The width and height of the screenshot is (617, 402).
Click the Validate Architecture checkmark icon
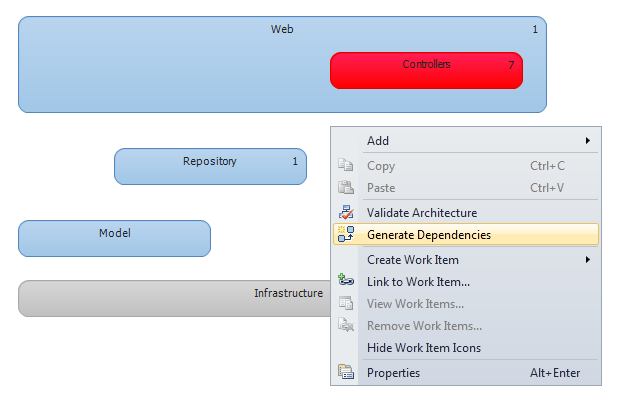346,212
